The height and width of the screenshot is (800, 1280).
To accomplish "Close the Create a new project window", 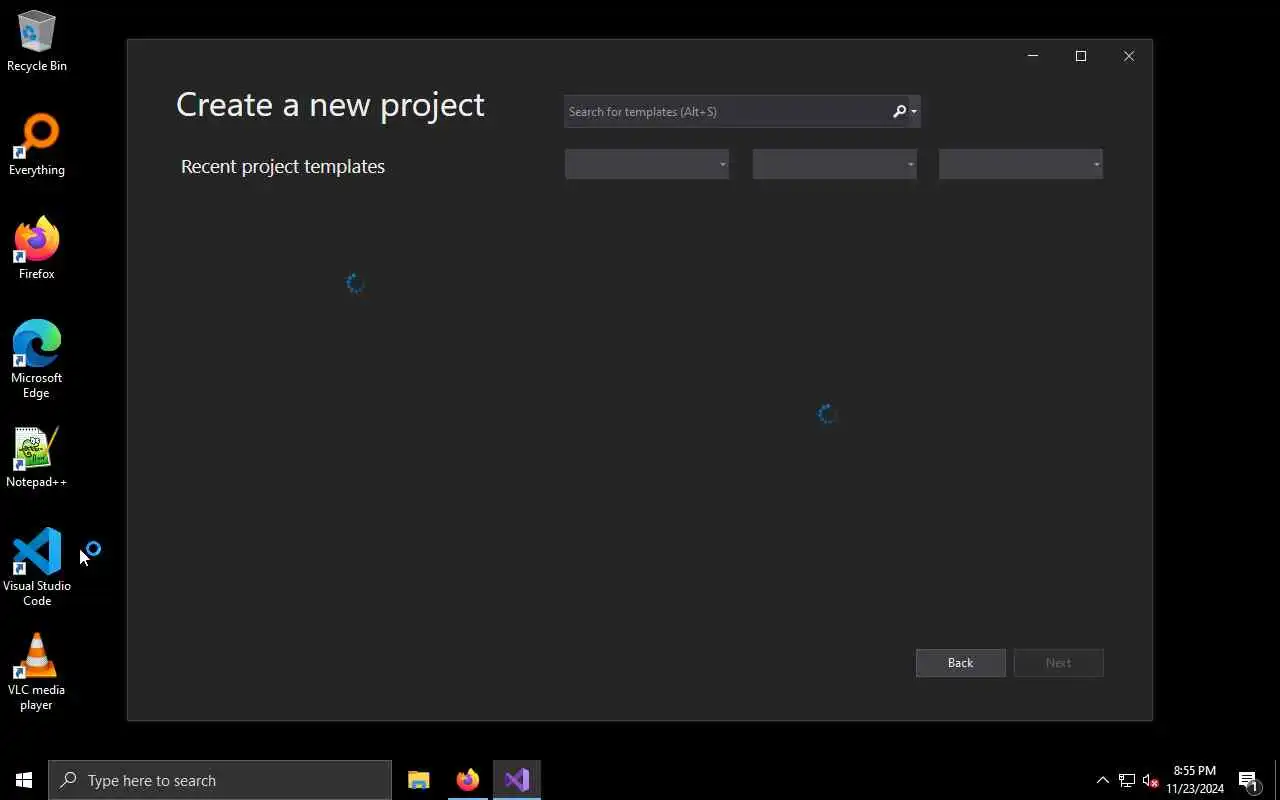I will (x=1129, y=56).
